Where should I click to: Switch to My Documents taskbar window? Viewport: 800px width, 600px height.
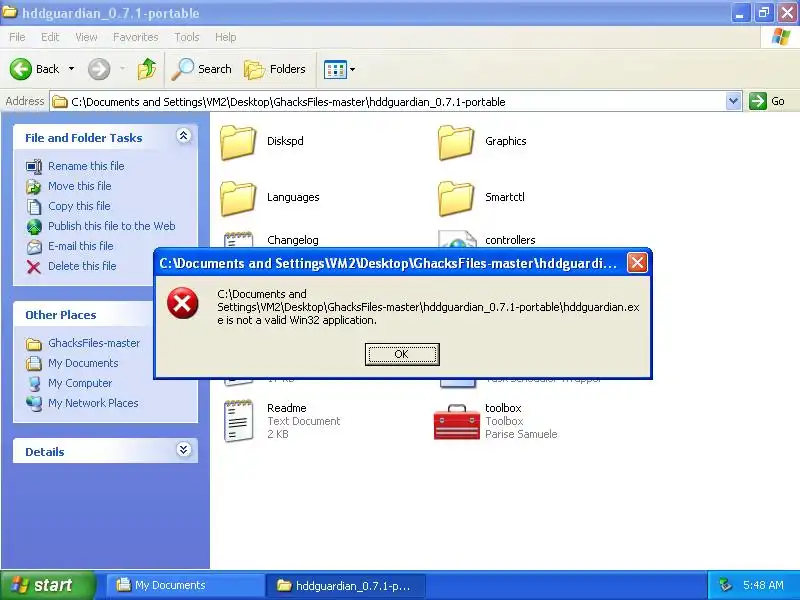(x=184, y=585)
